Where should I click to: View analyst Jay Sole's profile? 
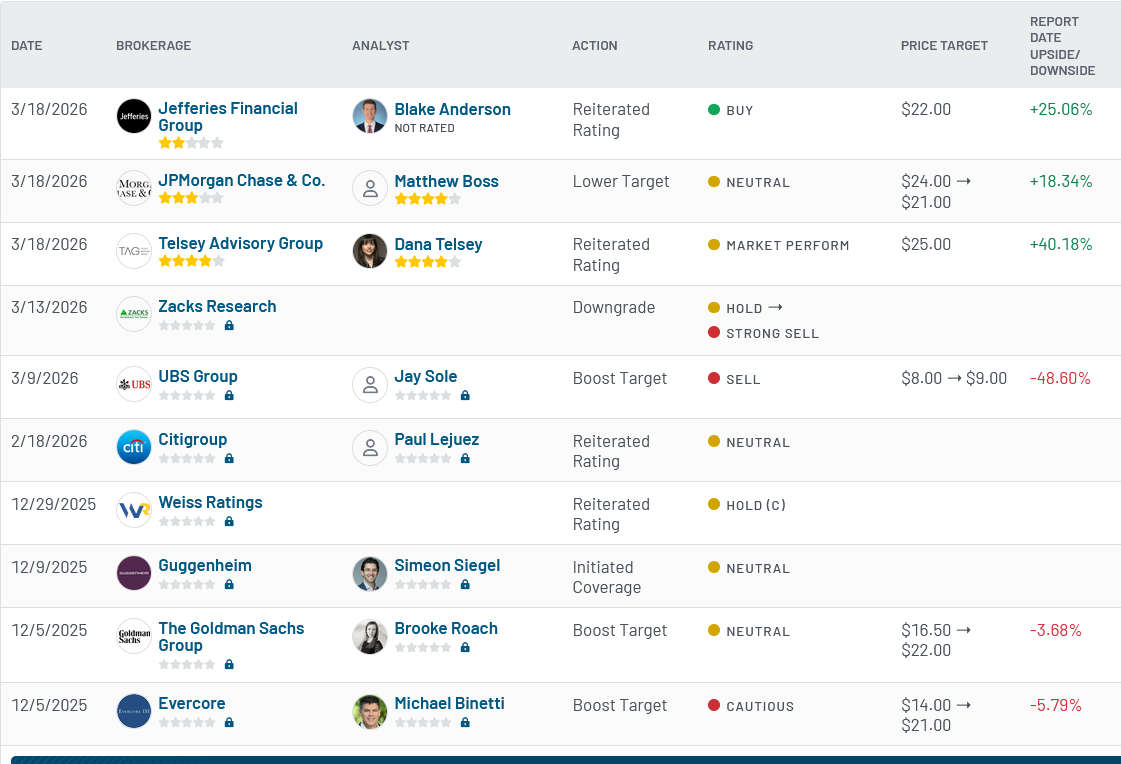[425, 376]
